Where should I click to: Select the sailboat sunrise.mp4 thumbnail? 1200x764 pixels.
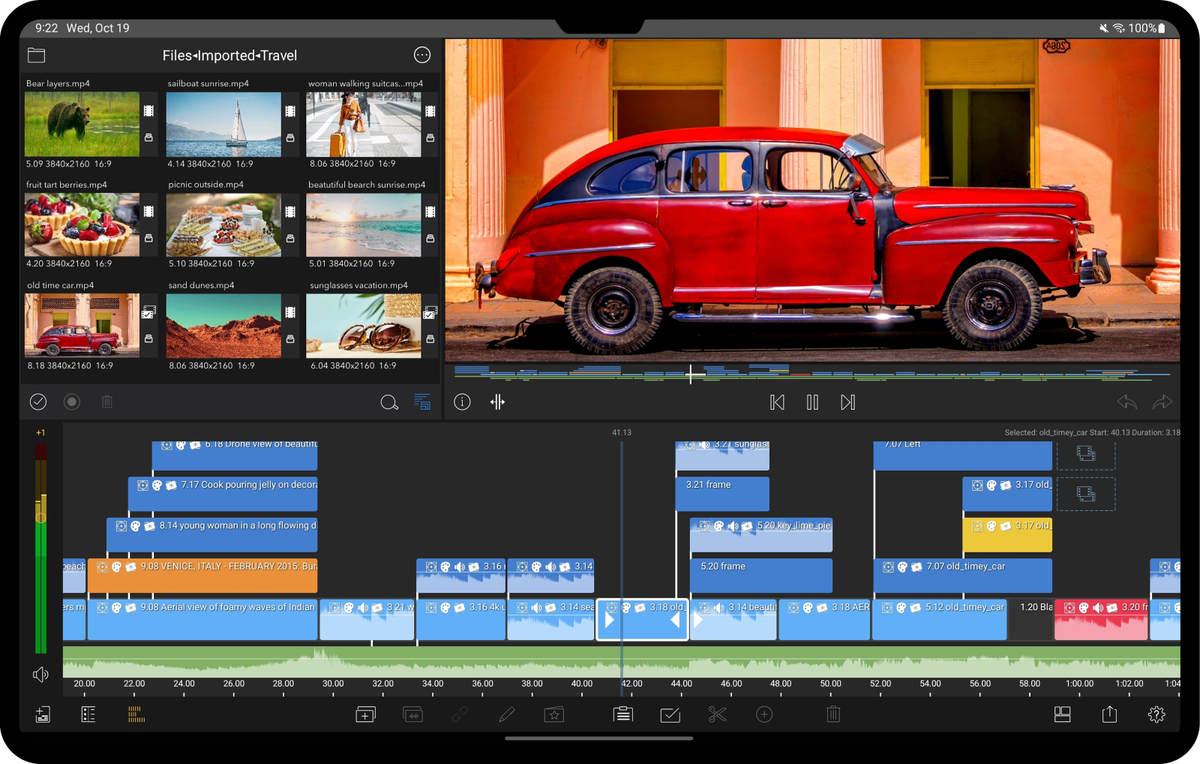(223, 124)
